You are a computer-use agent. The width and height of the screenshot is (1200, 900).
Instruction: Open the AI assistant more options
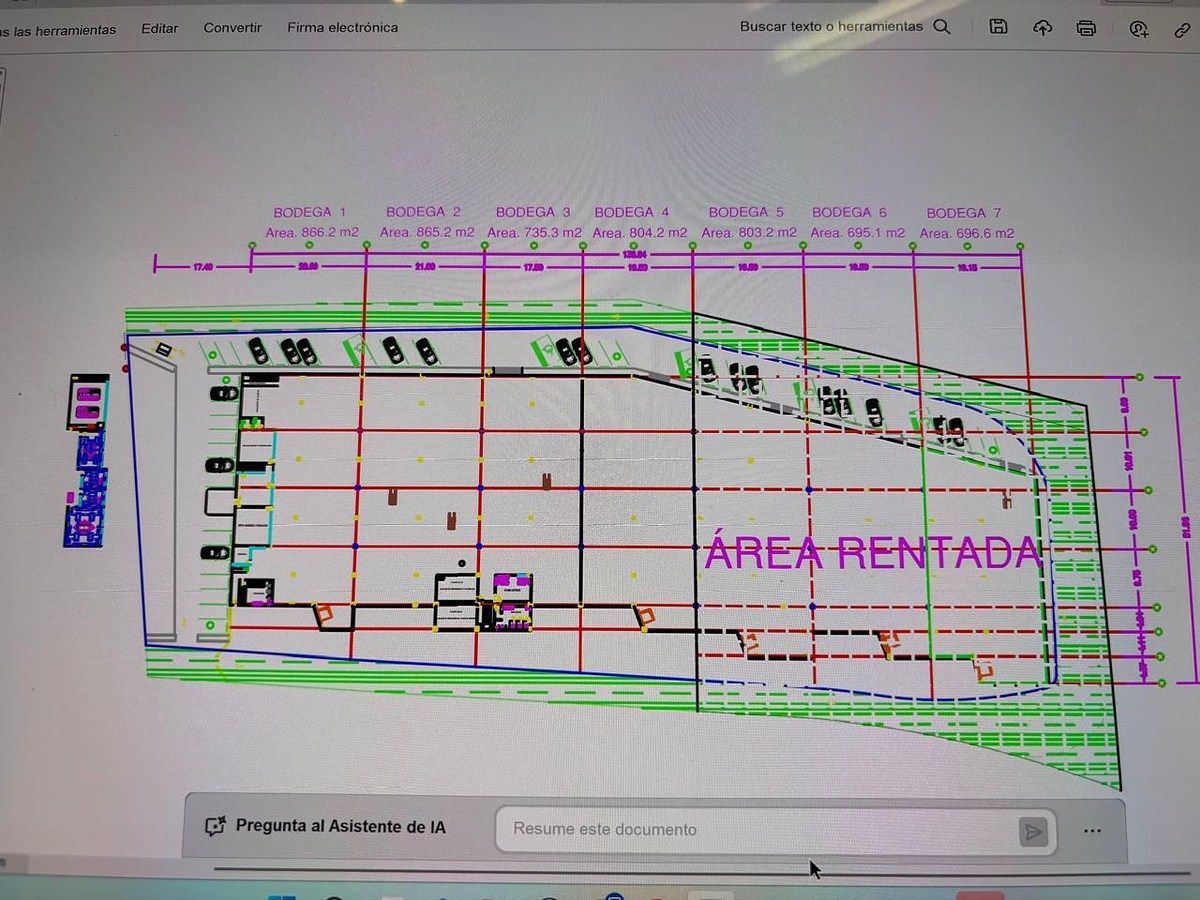click(1092, 830)
